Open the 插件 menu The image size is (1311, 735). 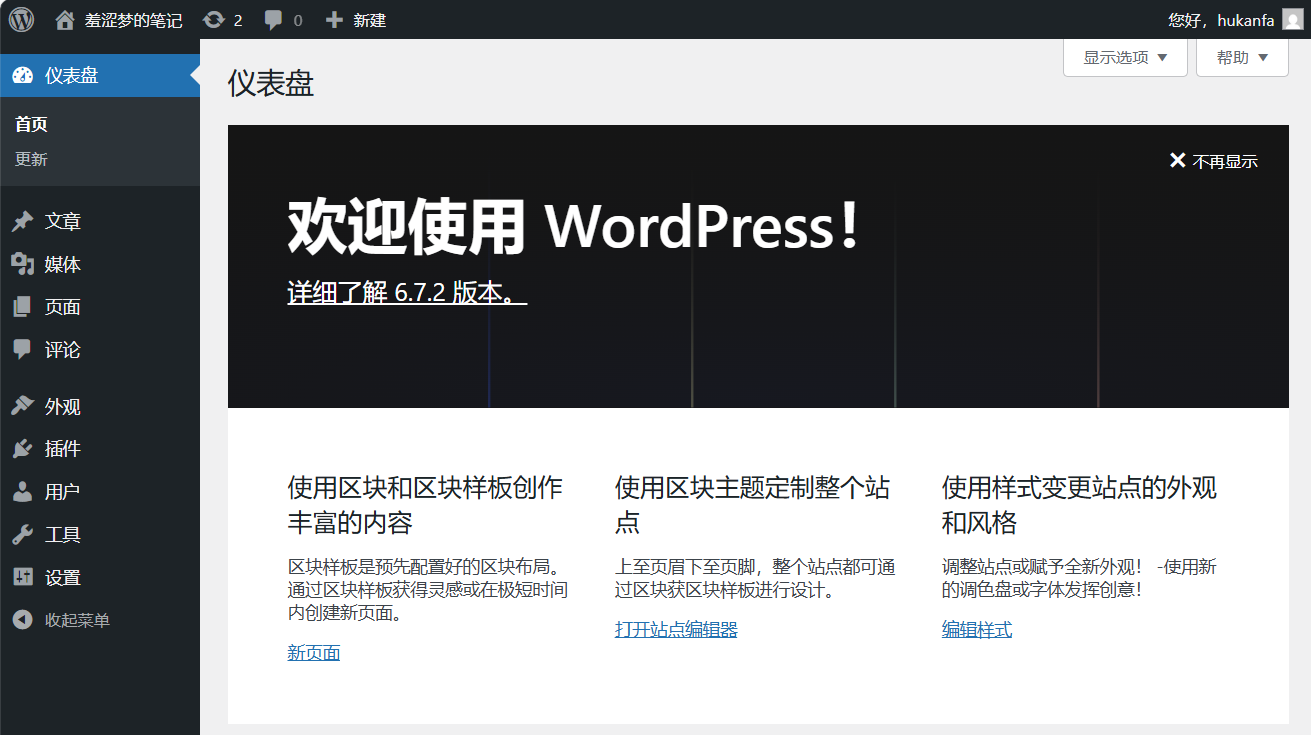tap(100, 449)
